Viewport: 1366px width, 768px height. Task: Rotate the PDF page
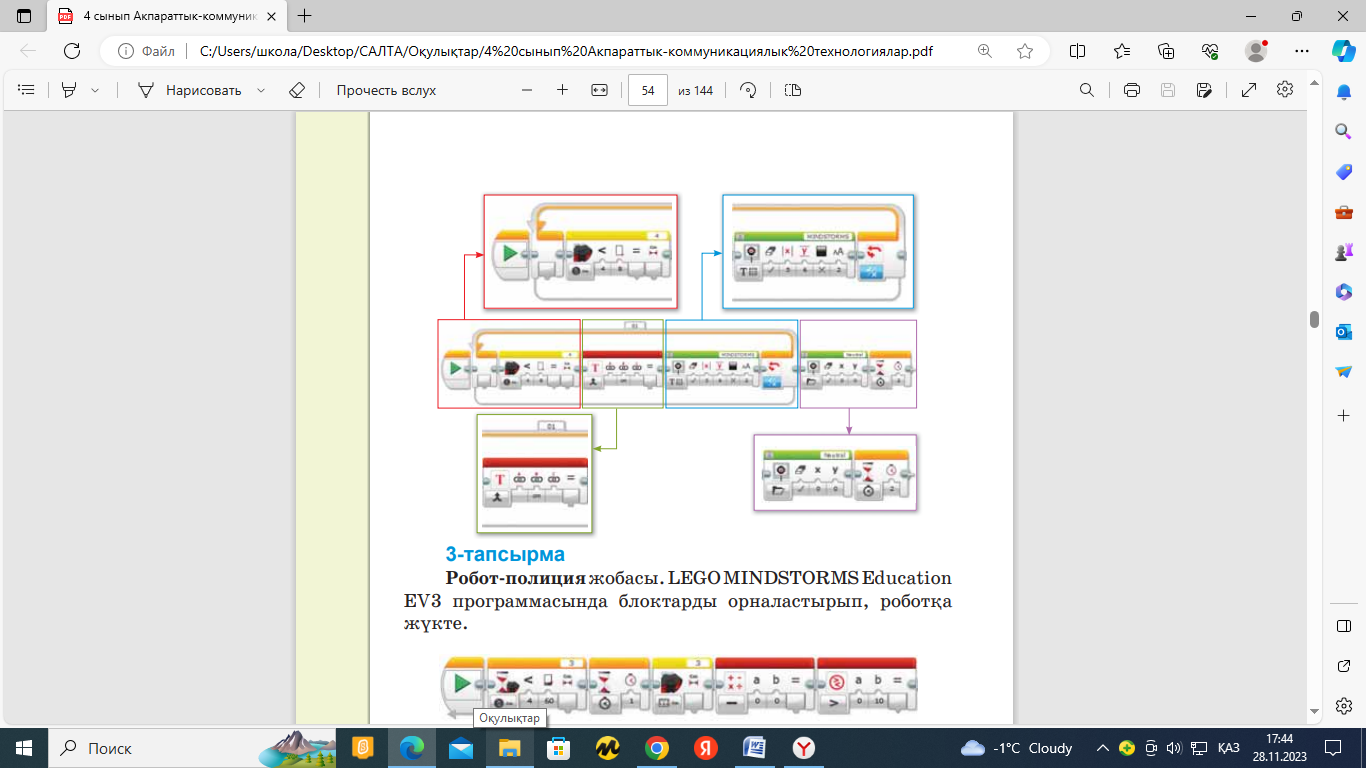coord(748,90)
